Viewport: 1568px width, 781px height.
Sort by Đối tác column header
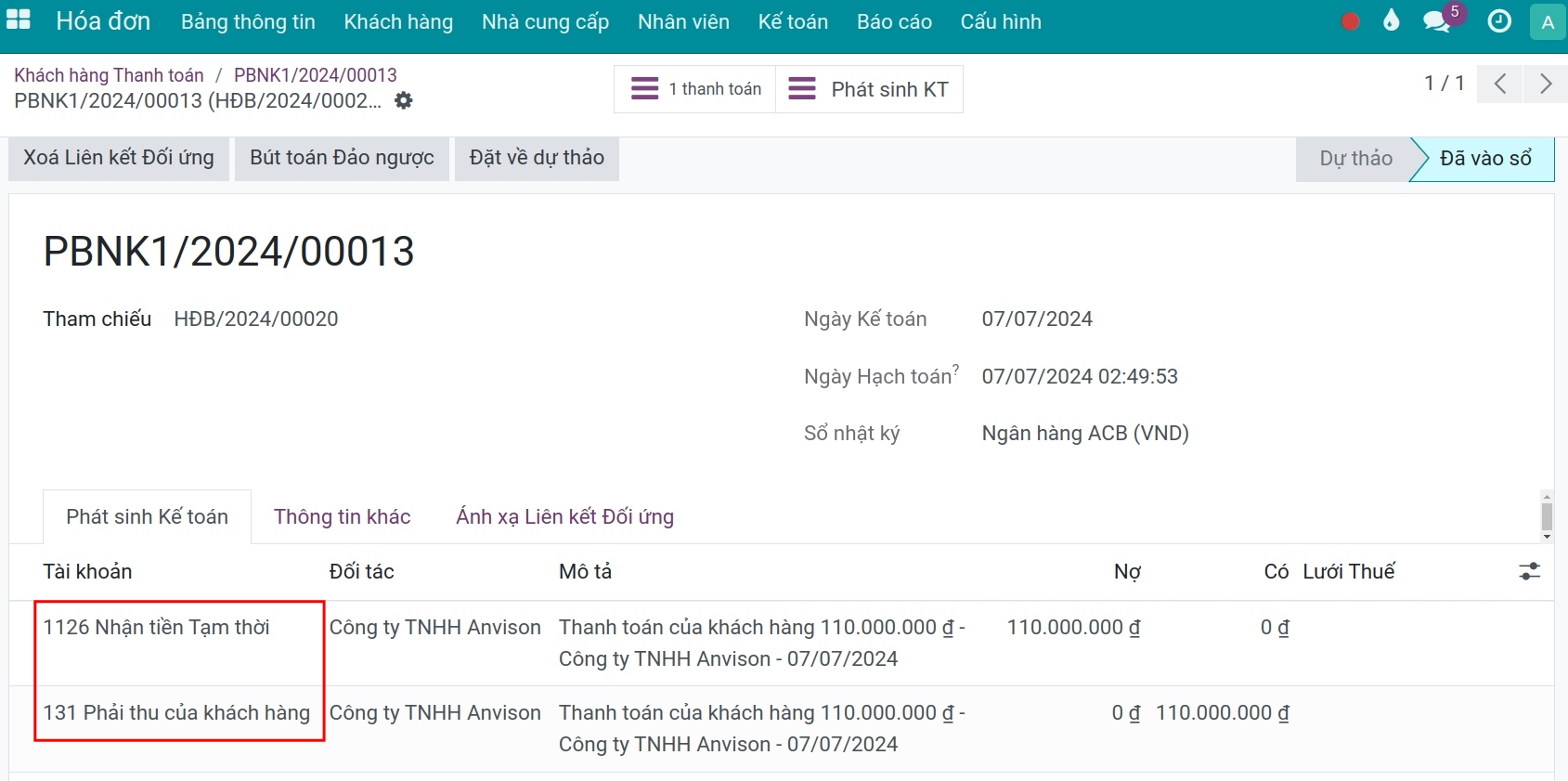[361, 571]
